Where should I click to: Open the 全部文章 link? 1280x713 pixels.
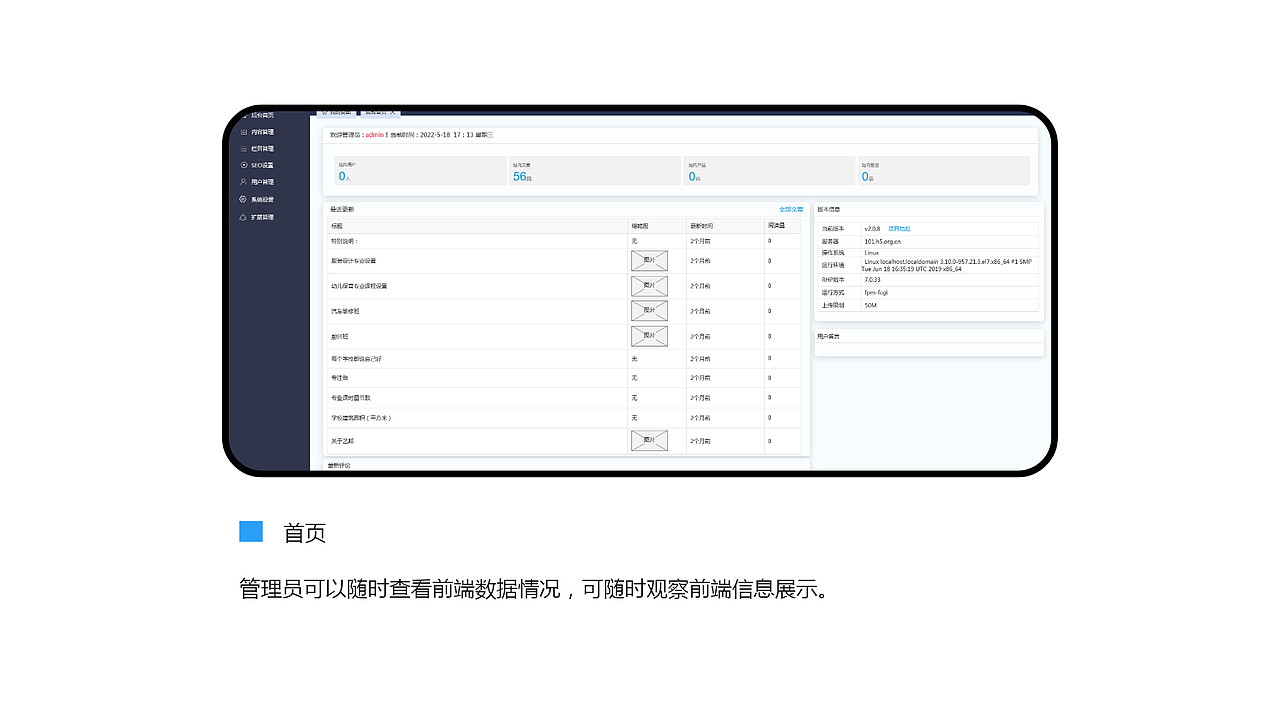point(789,209)
